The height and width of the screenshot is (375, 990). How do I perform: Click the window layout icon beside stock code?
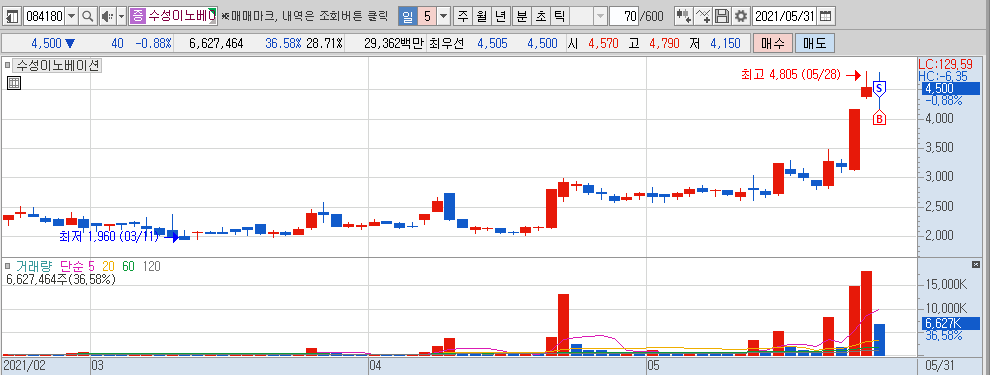12,16
